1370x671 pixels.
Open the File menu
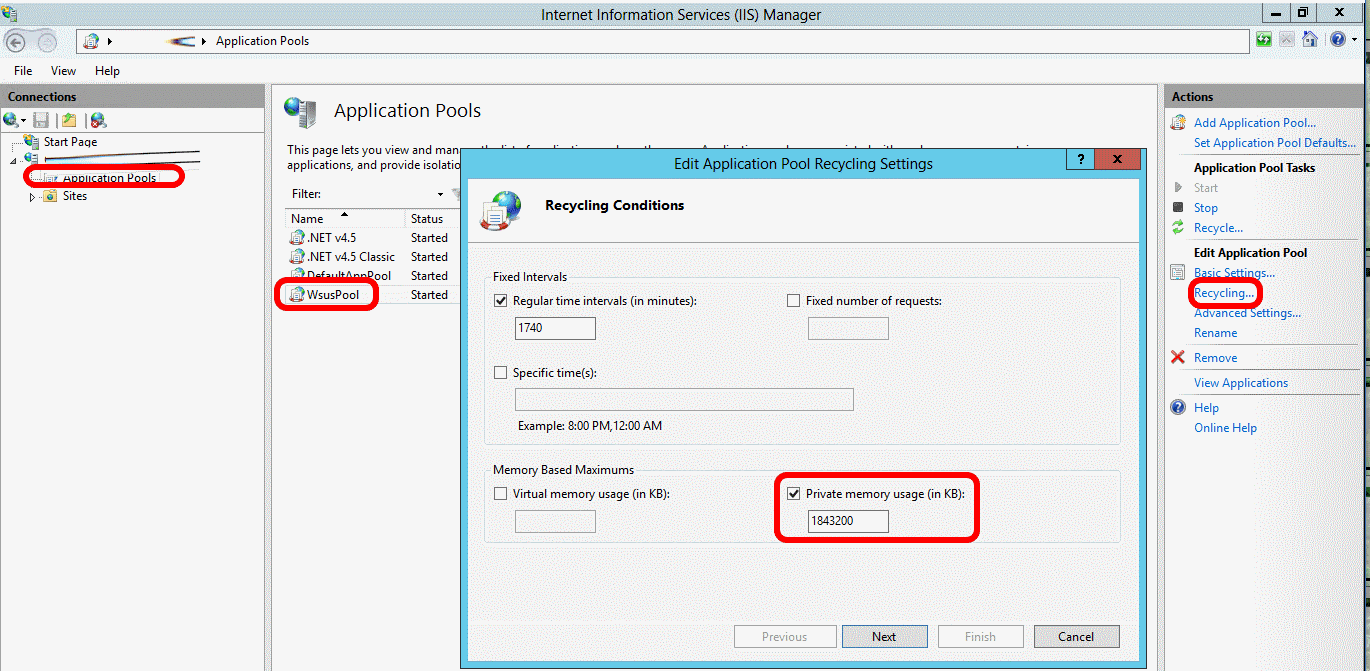(x=22, y=70)
